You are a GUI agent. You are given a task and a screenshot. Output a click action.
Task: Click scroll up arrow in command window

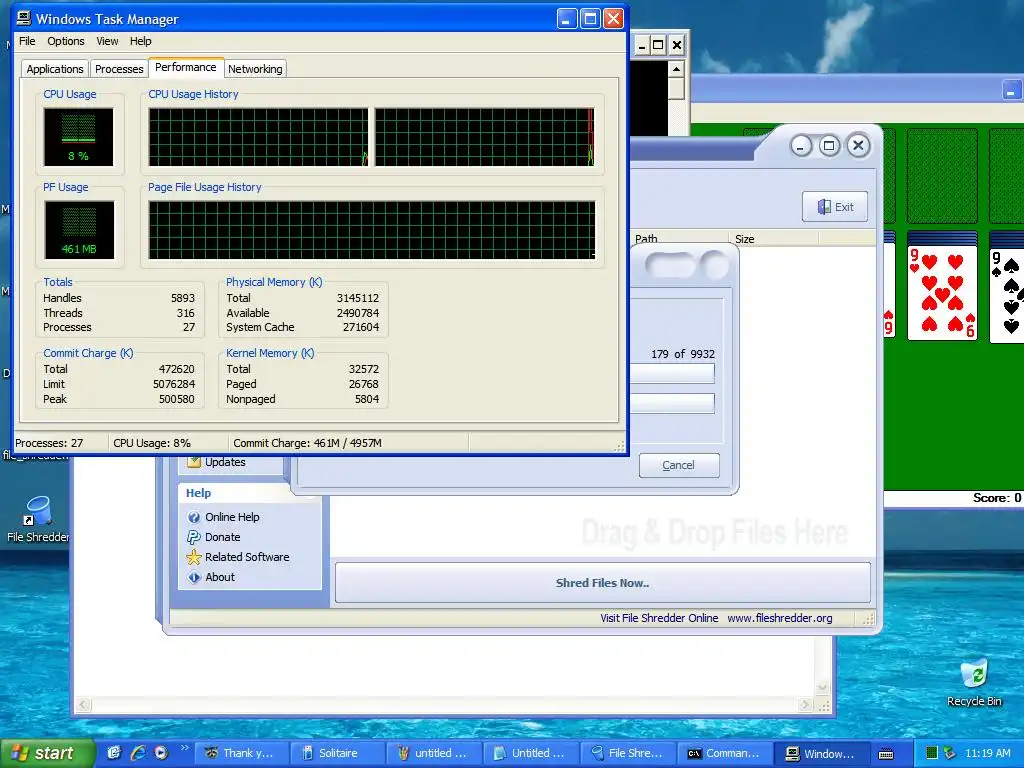(x=677, y=69)
